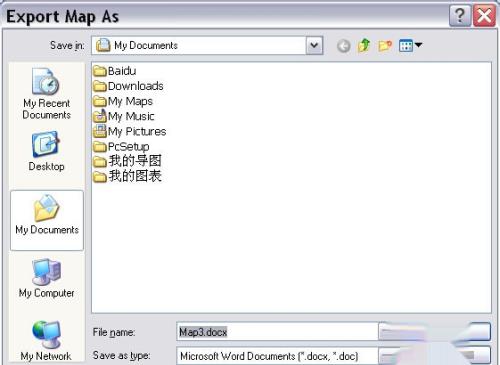500x365 pixels.
Task: Go back using the toolbar back arrow
Action: pyautogui.click(x=343, y=46)
